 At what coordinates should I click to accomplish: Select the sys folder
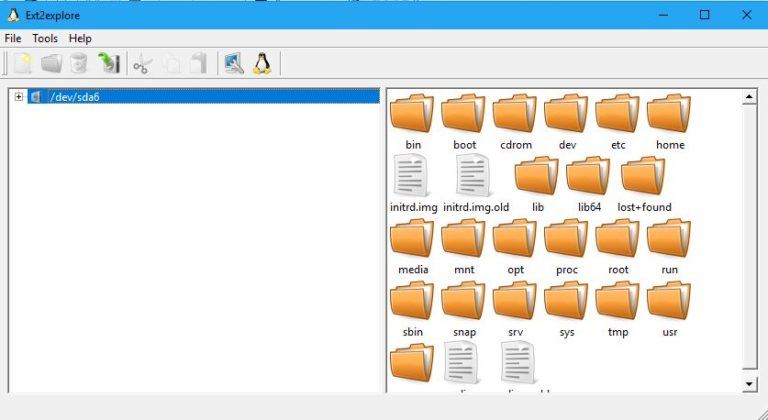tap(566, 309)
